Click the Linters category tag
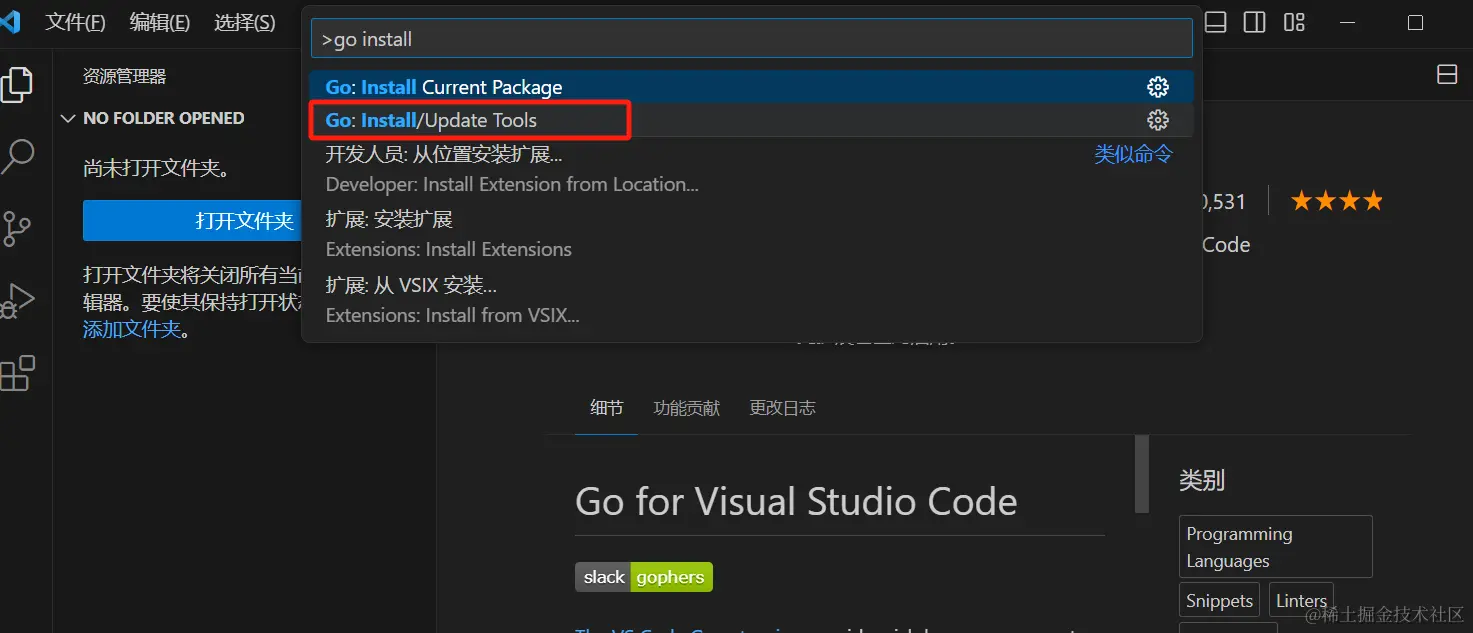The image size is (1473, 633). coord(1301,601)
